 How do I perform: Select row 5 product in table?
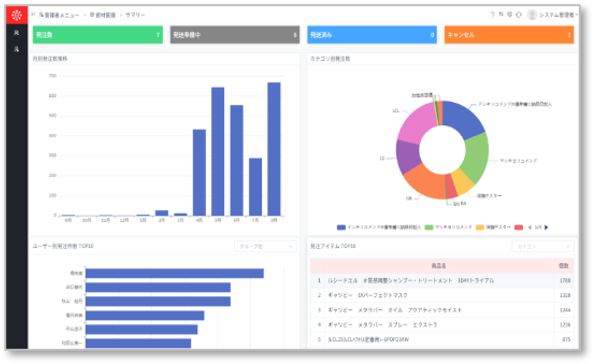[442, 340]
